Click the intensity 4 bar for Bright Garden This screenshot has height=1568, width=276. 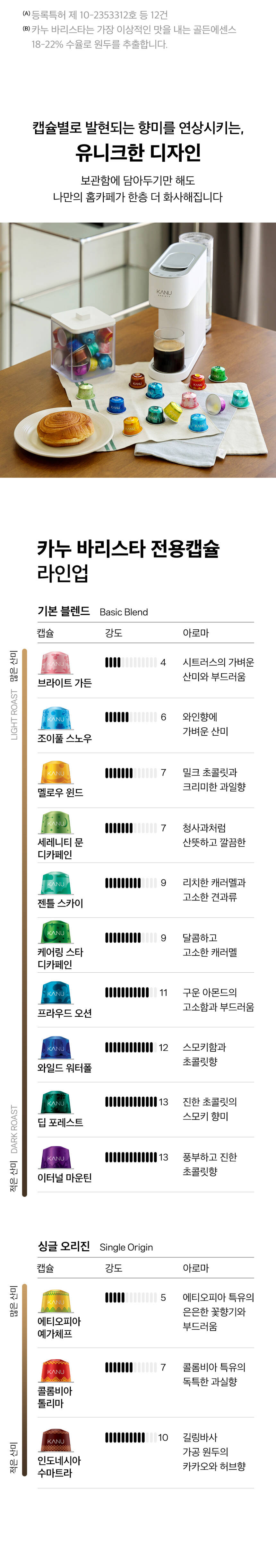[x=131, y=662]
